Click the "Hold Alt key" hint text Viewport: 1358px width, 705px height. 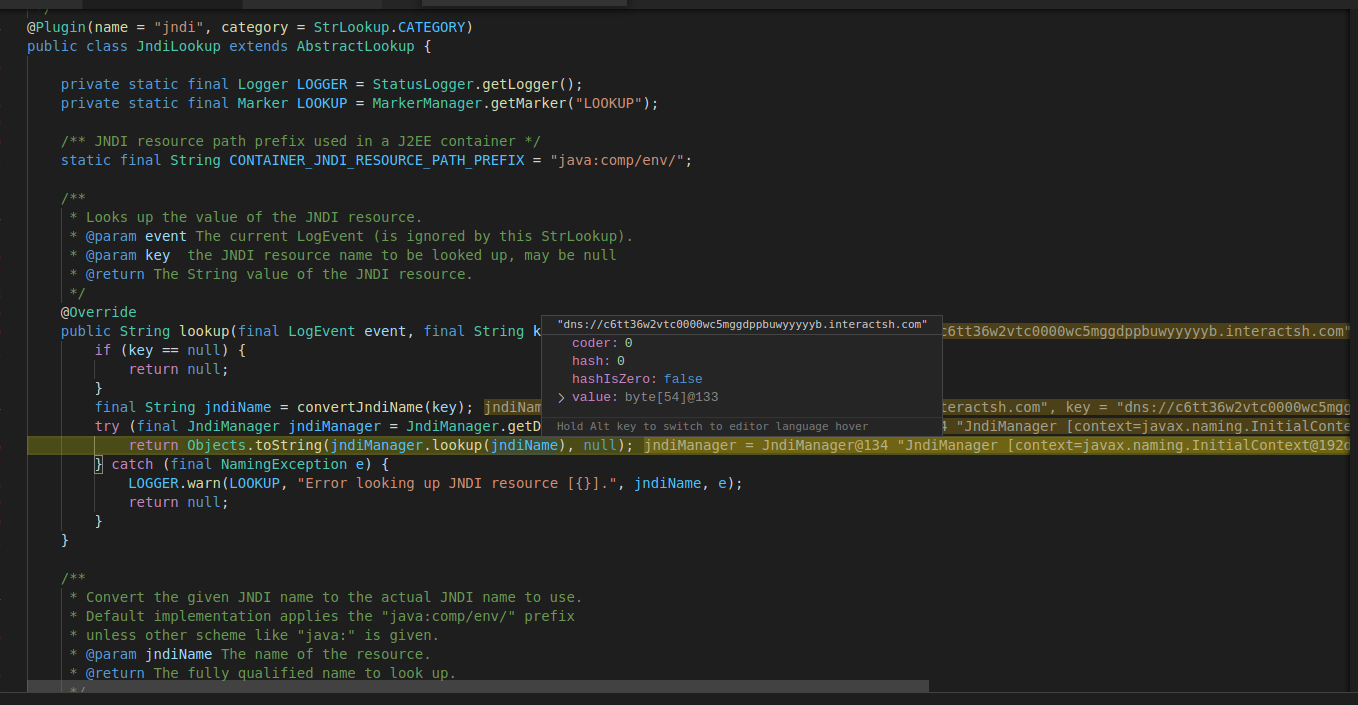(712, 426)
